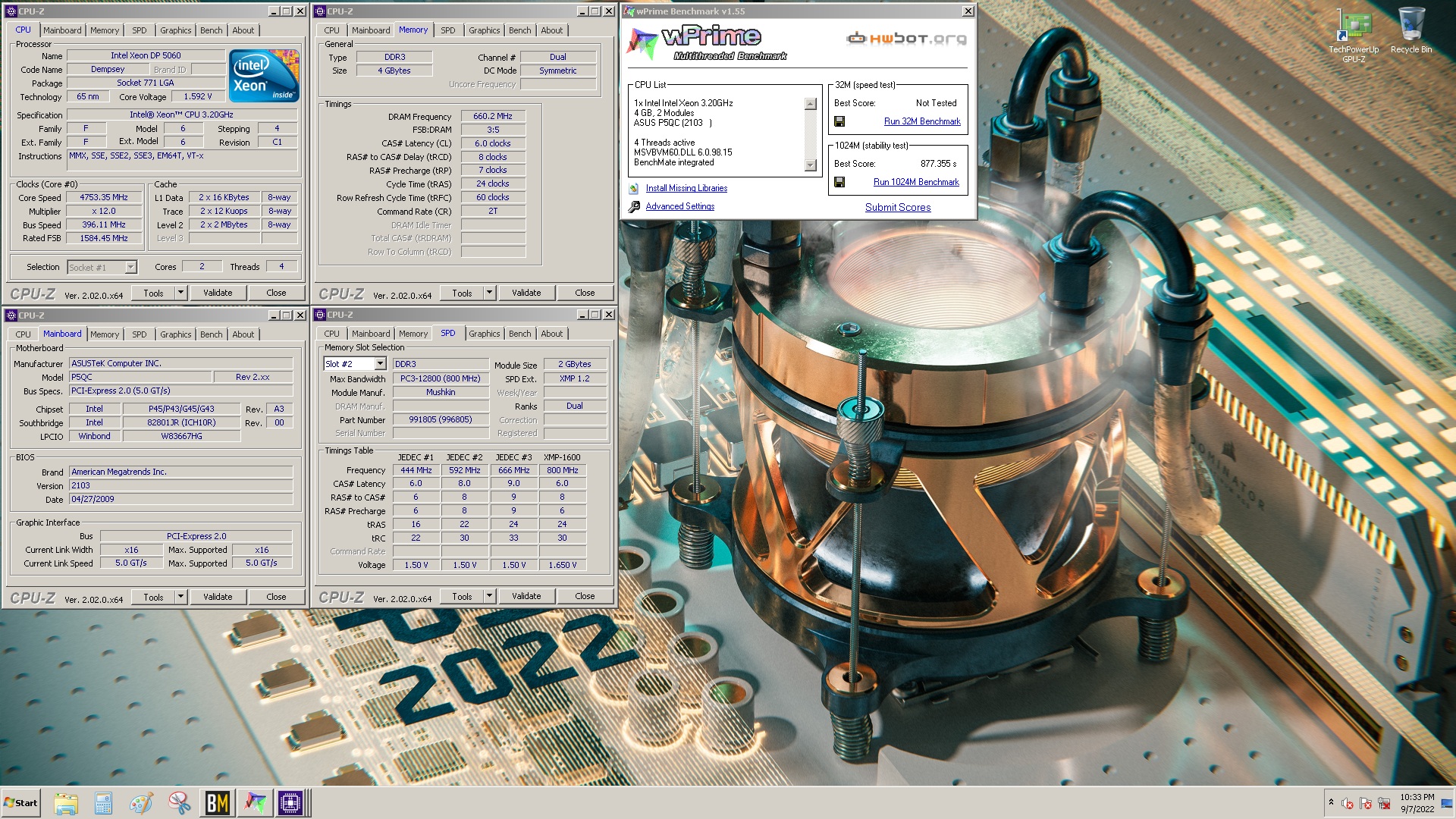The image size is (1456, 819).
Task: Click DRAM Frequency value 660.2 MHz
Action: [x=493, y=116]
